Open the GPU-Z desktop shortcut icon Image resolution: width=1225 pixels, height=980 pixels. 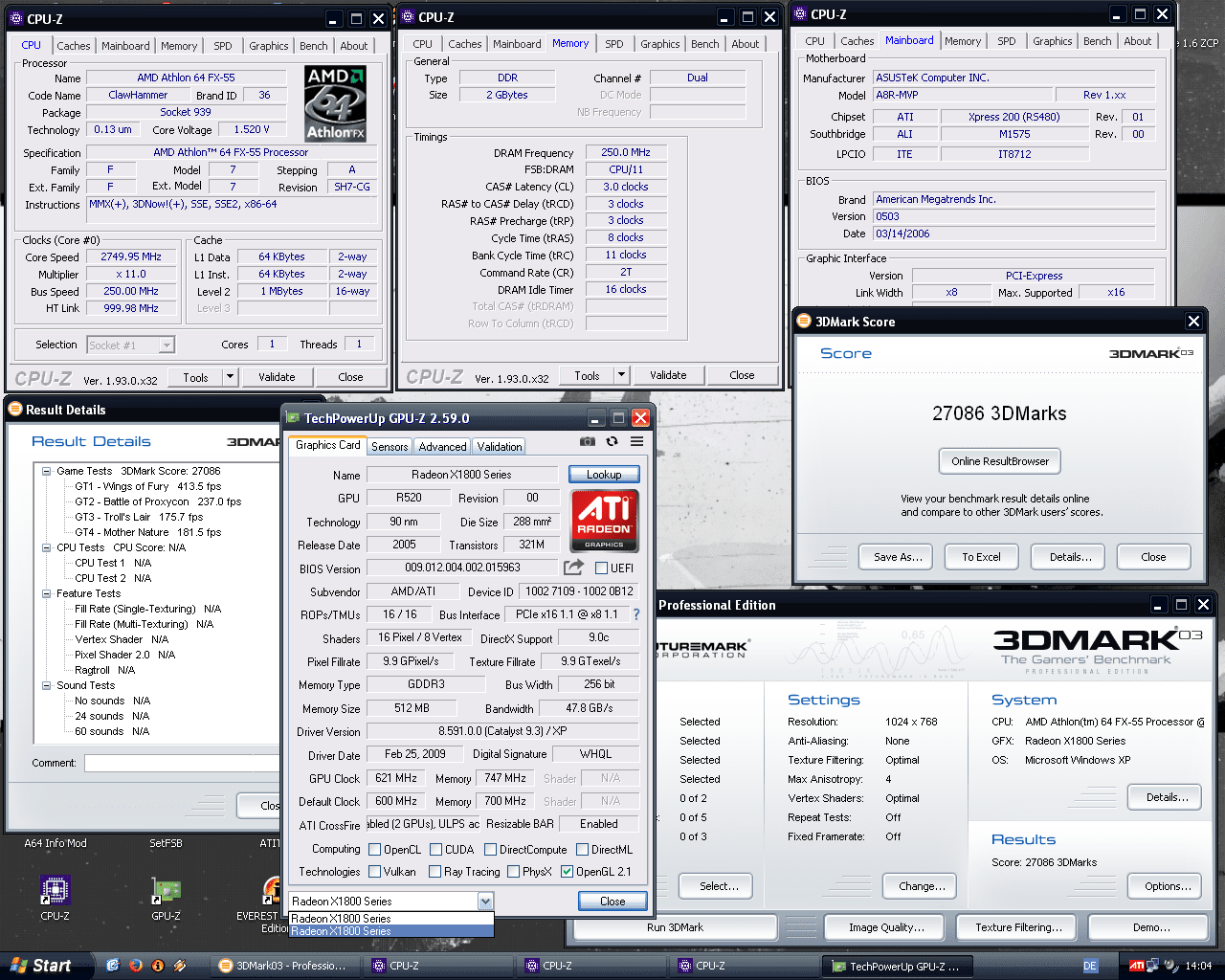[x=166, y=890]
